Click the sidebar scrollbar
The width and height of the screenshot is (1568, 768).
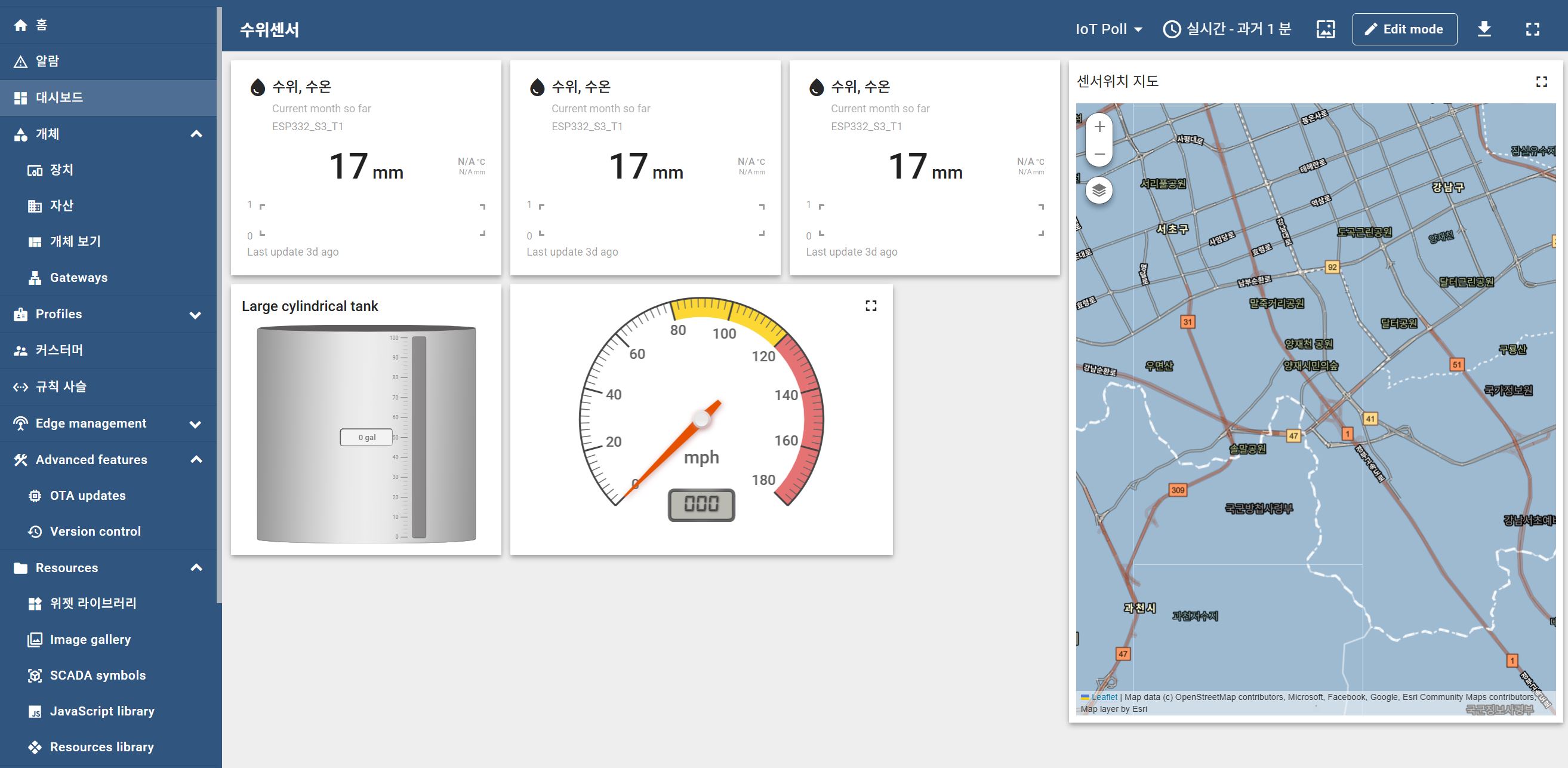click(x=219, y=305)
